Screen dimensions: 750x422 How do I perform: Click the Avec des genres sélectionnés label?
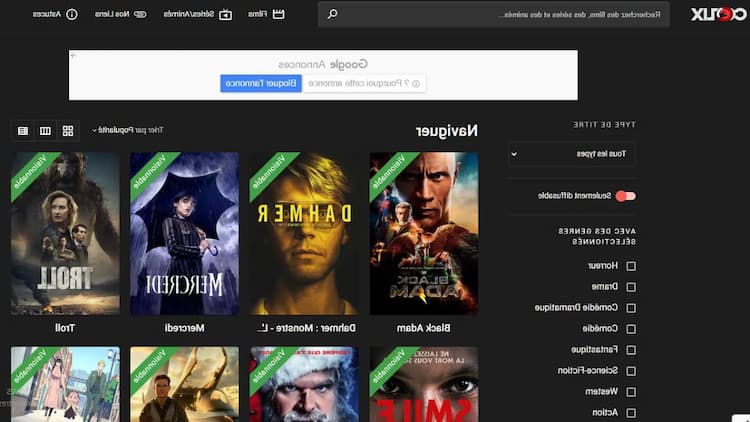coord(597,236)
